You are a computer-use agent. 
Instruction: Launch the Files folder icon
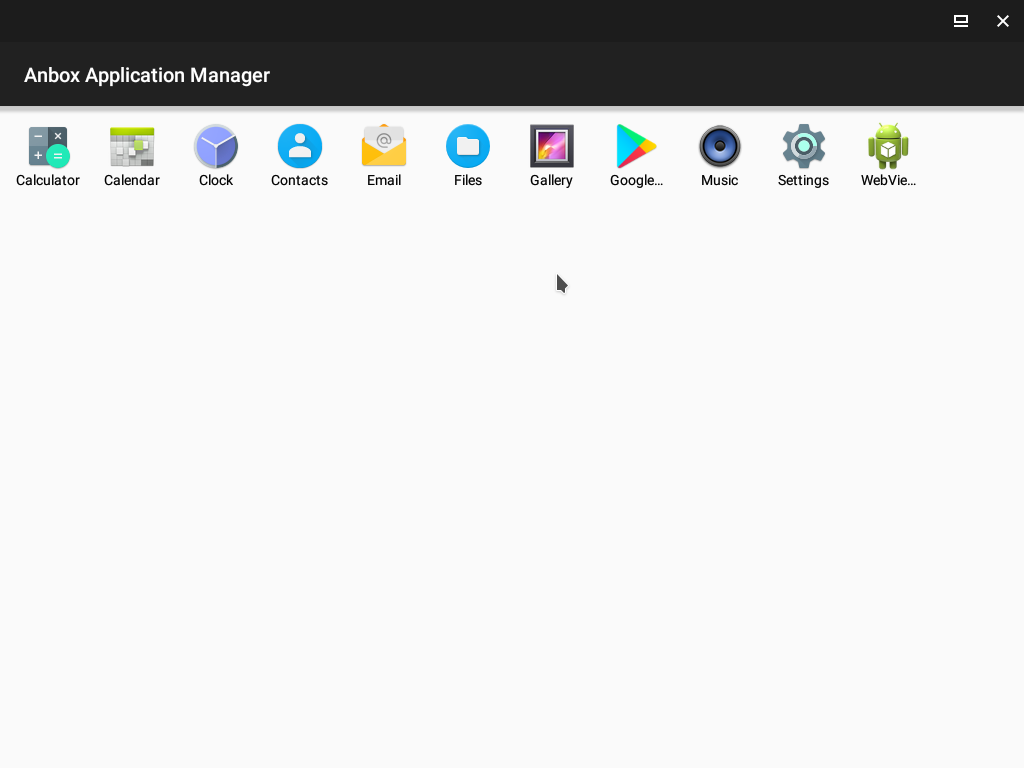tap(468, 147)
